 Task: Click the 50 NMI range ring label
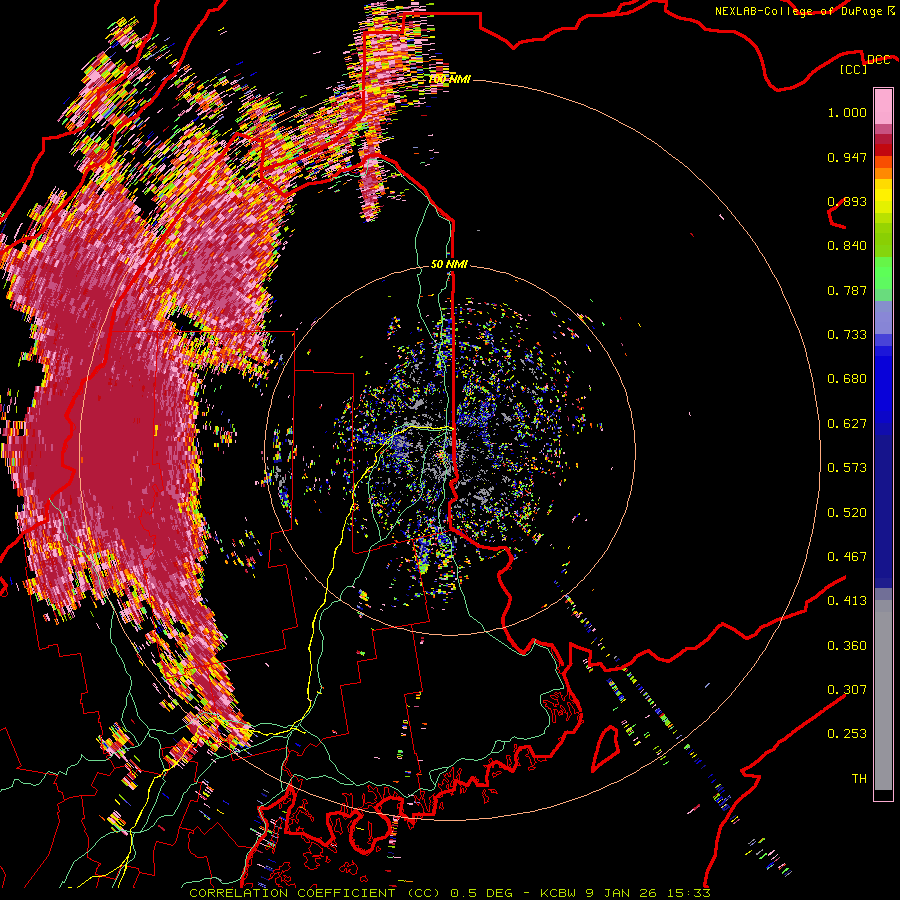449,264
